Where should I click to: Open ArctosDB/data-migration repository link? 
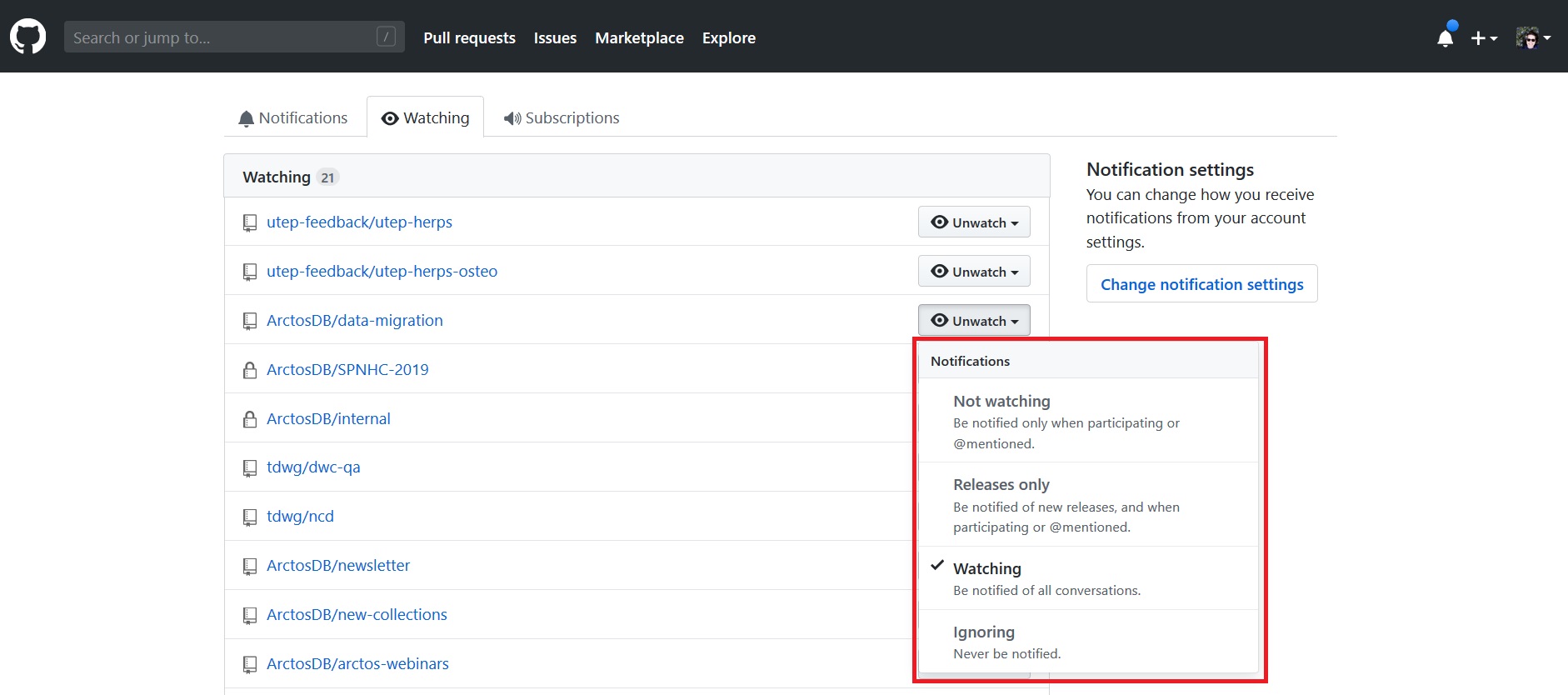point(355,321)
